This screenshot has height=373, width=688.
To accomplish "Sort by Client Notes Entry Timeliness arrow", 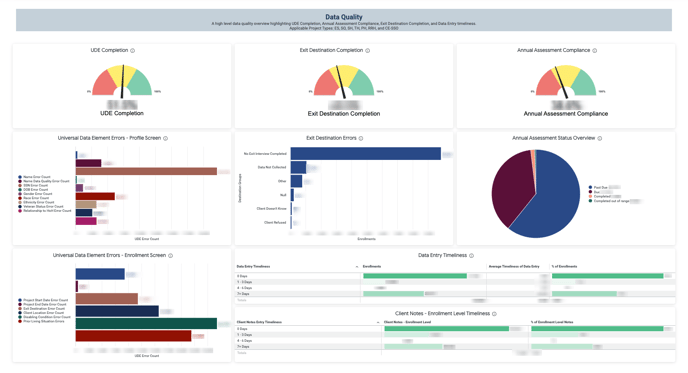I will coord(378,323).
